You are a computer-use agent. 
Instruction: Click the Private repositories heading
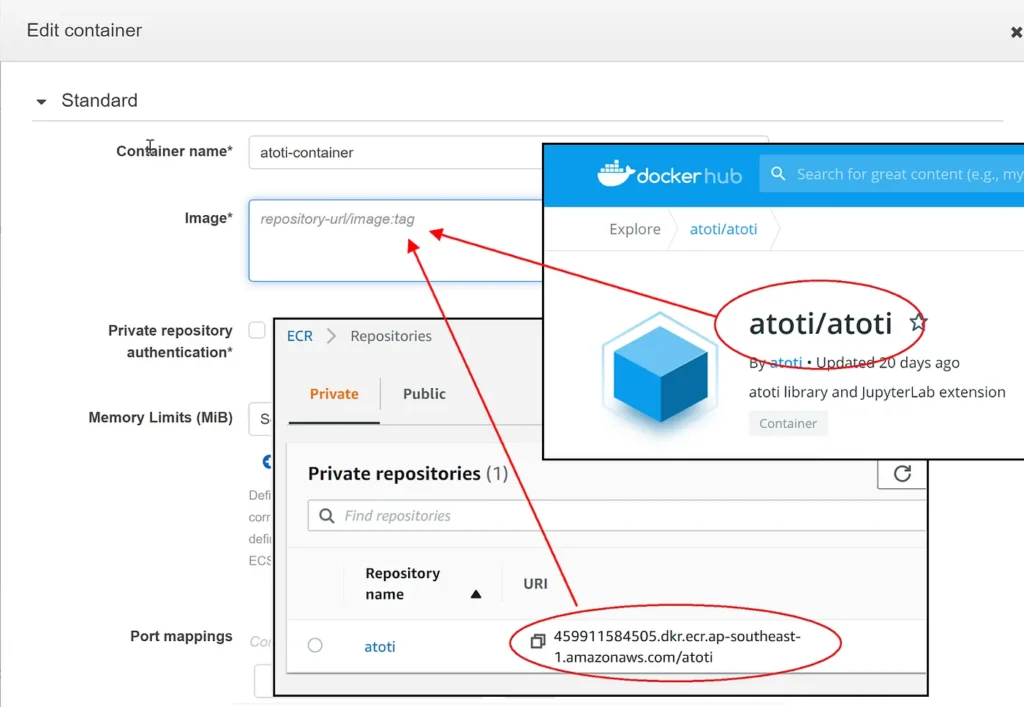[x=408, y=473]
